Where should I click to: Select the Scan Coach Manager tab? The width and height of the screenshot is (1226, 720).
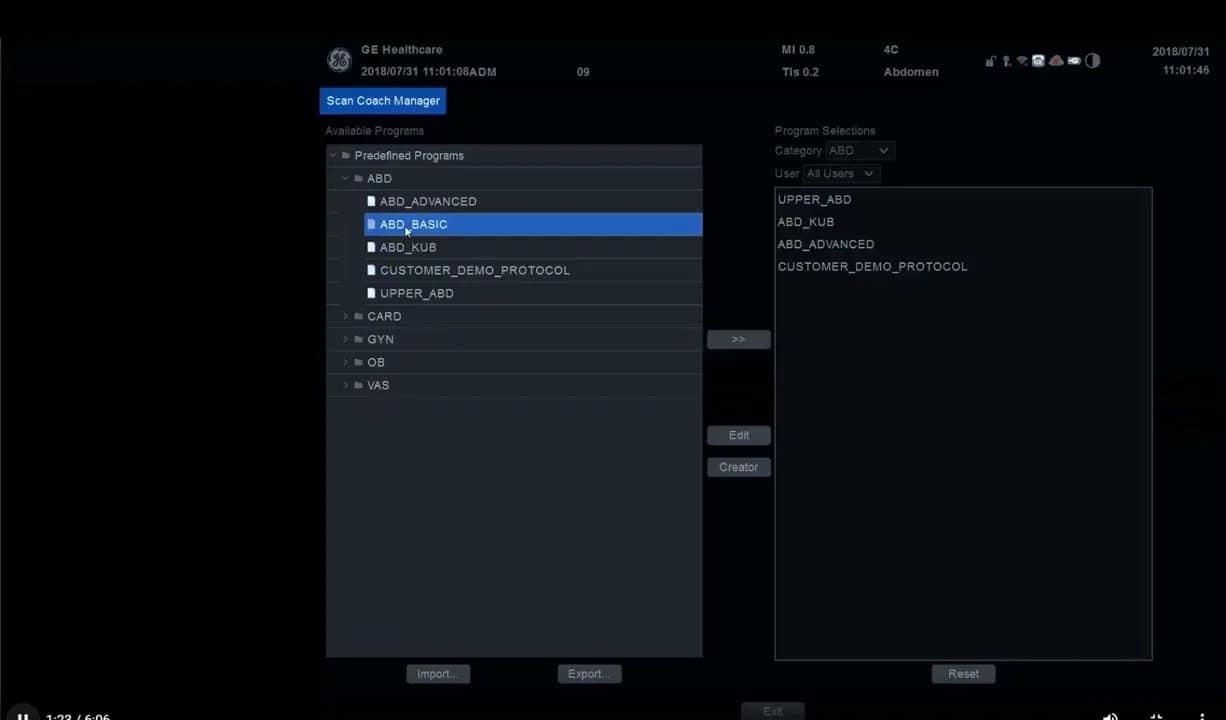(x=382, y=100)
